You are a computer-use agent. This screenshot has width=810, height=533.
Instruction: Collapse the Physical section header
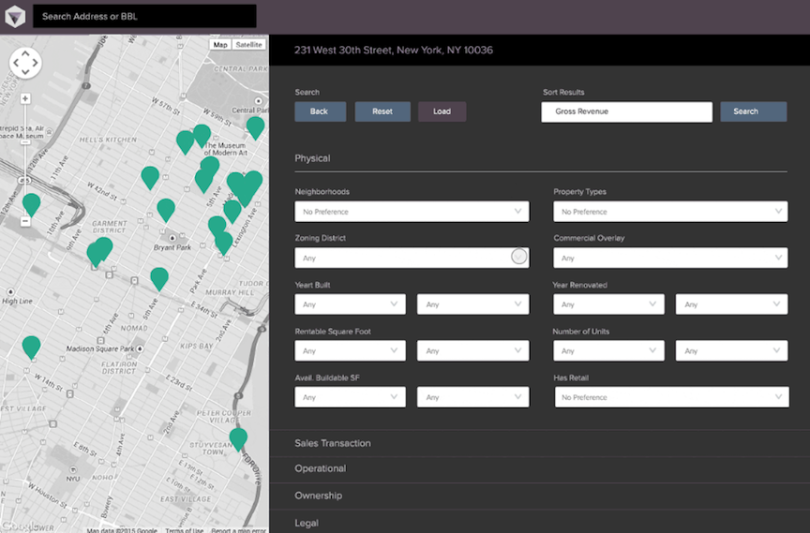(313, 159)
